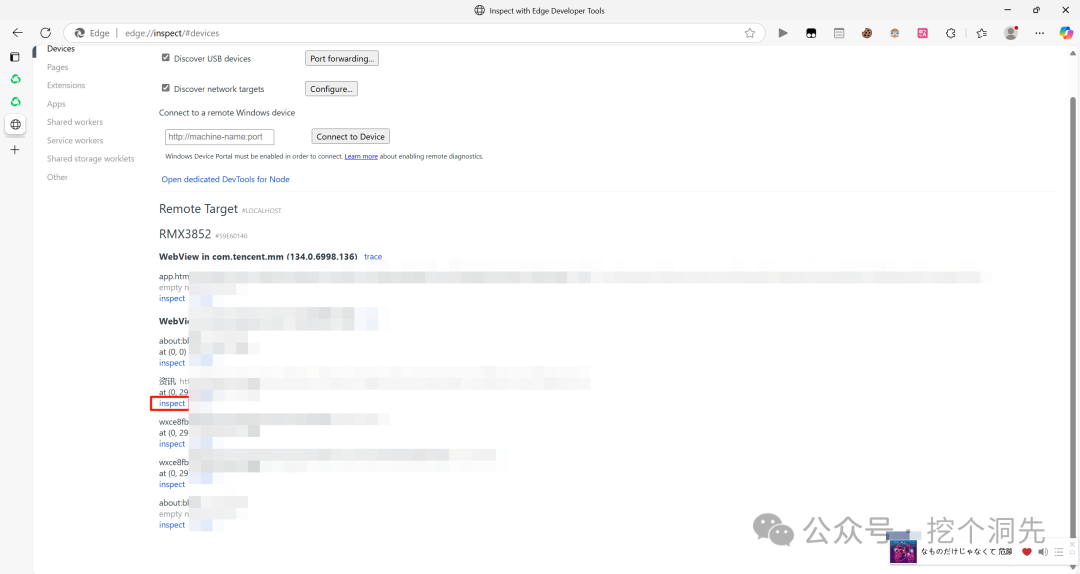The width and height of the screenshot is (1080, 574).
Task: Click inspect under the last about:bl empty entry
Action: [x=172, y=525]
